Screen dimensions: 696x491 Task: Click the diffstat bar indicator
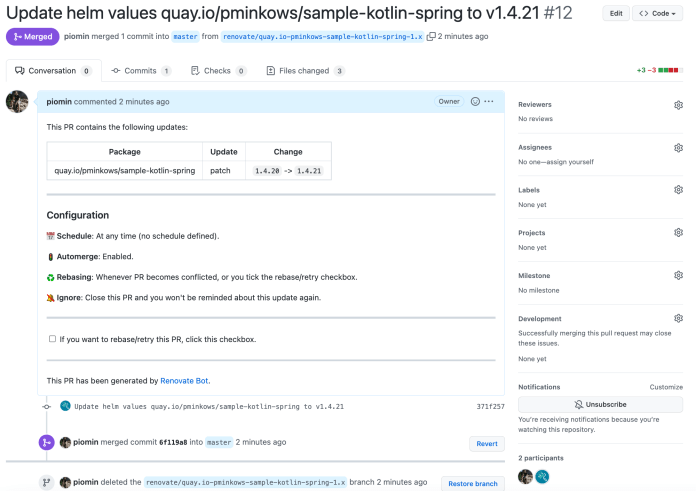click(x=670, y=70)
